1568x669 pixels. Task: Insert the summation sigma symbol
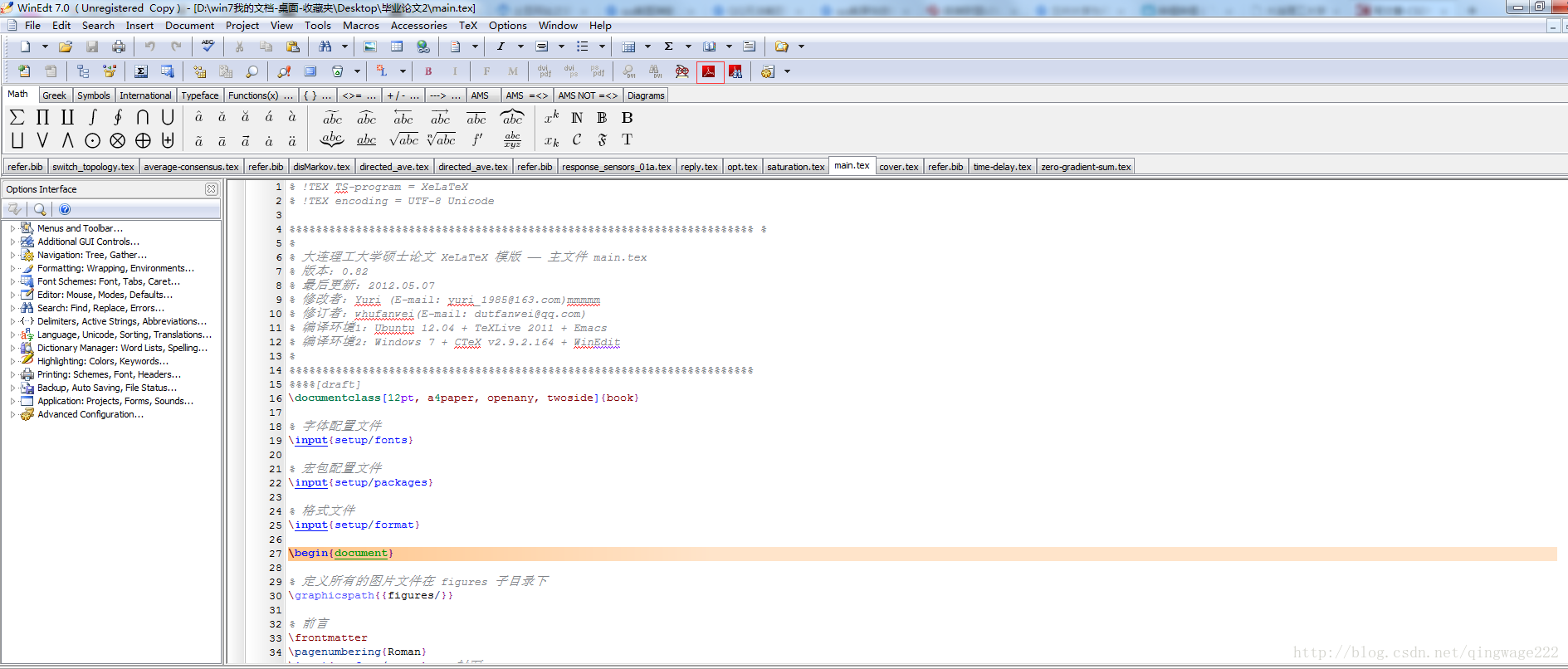(17, 117)
